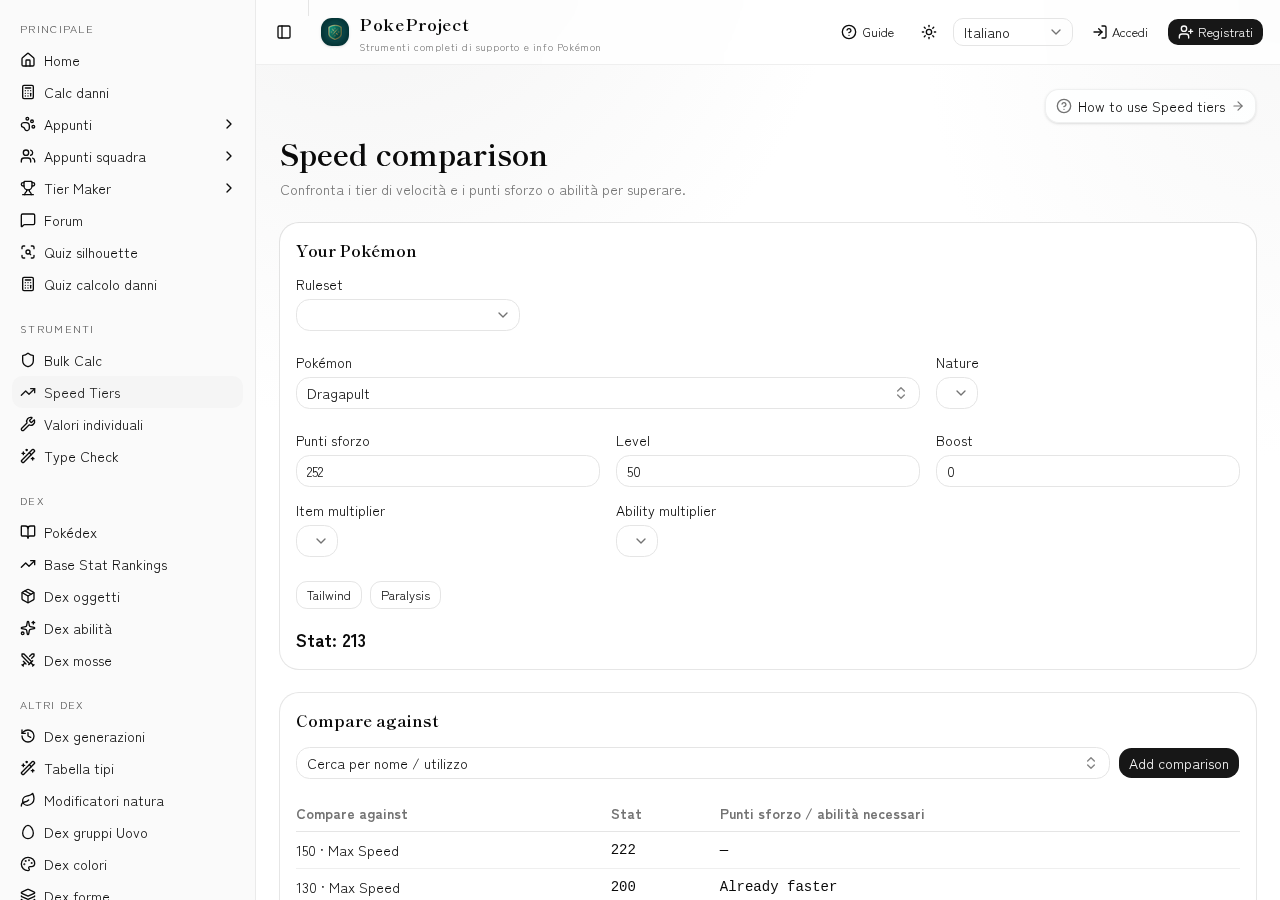Toggle the Paralysis chip
This screenshot has height=900, width=1280.
pos(405,595)
